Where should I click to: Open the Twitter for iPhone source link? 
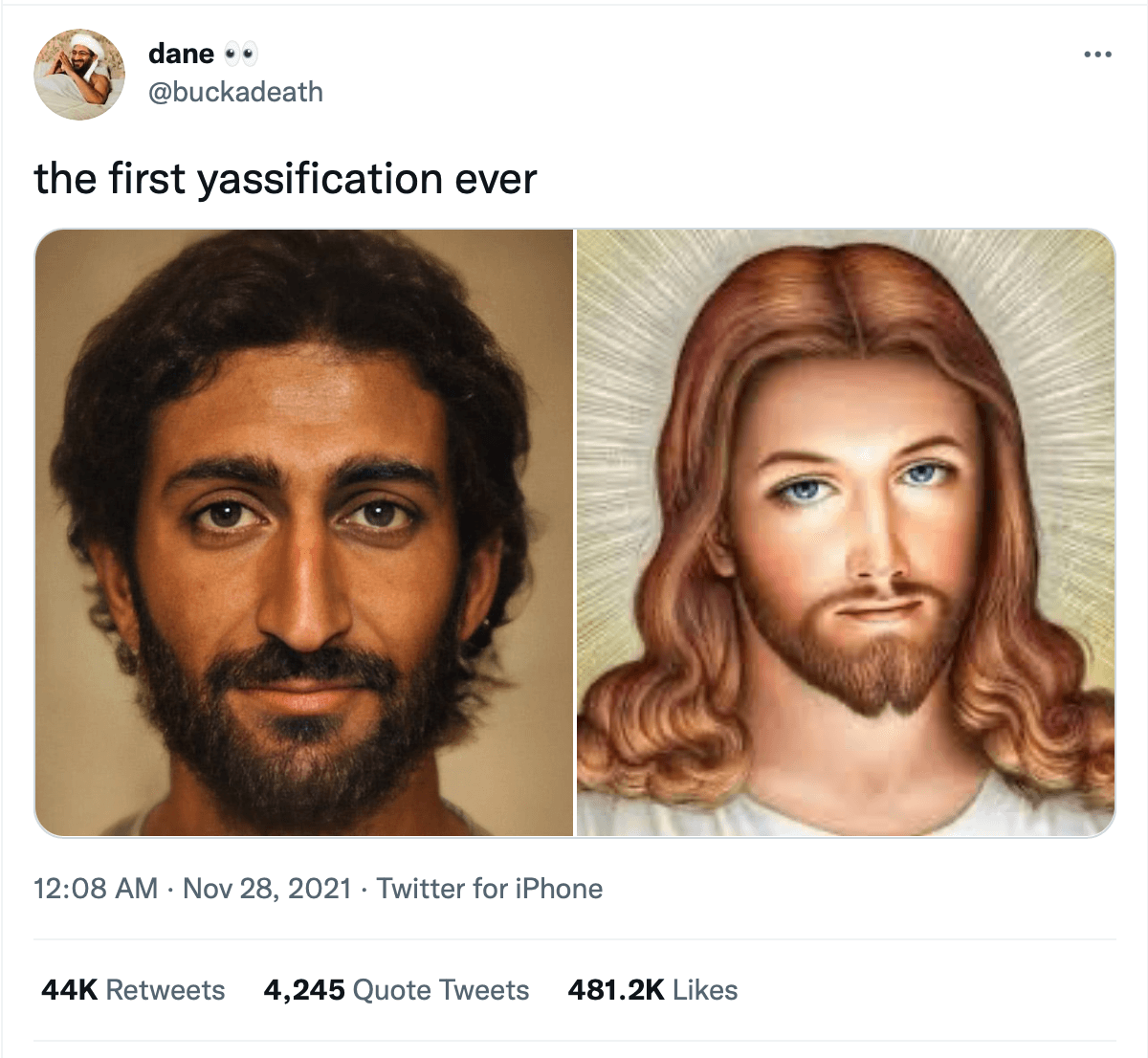click(x=490, y=889)
